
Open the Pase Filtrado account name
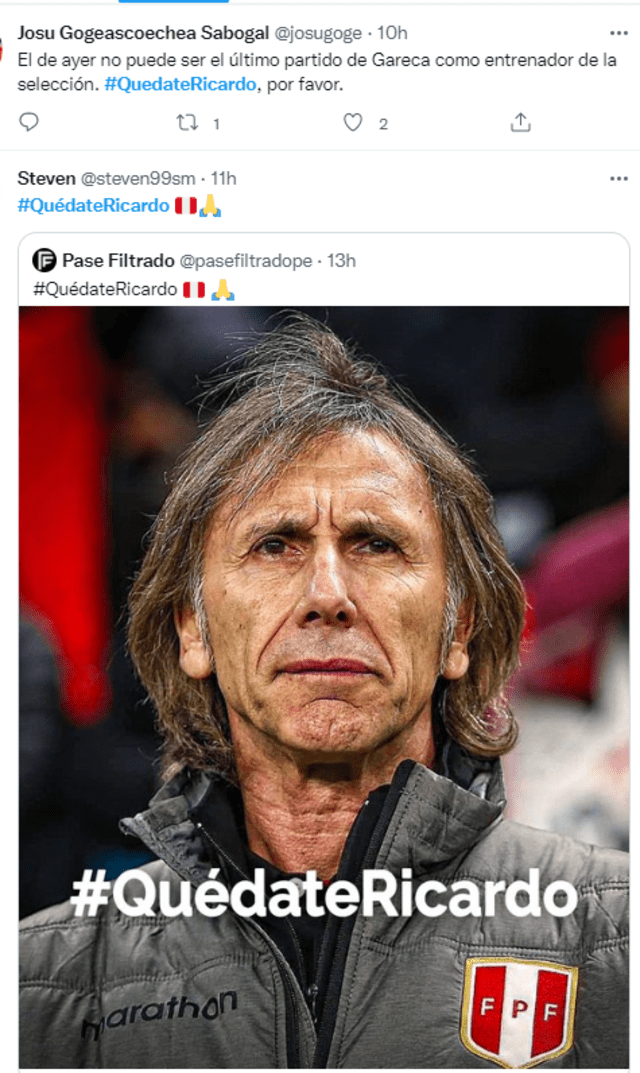116,261
